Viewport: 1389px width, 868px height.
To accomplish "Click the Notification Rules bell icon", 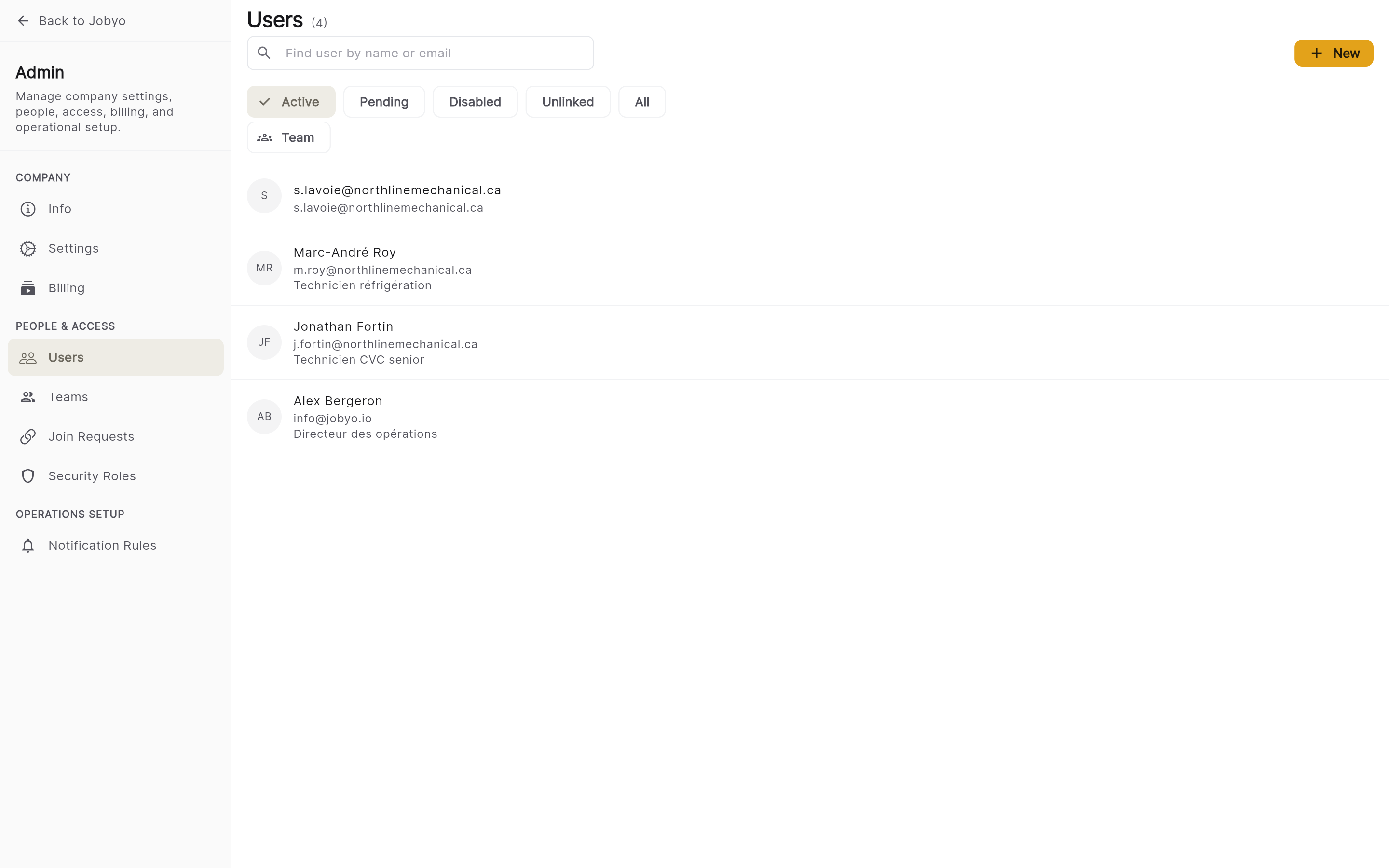I will point(27,546).
